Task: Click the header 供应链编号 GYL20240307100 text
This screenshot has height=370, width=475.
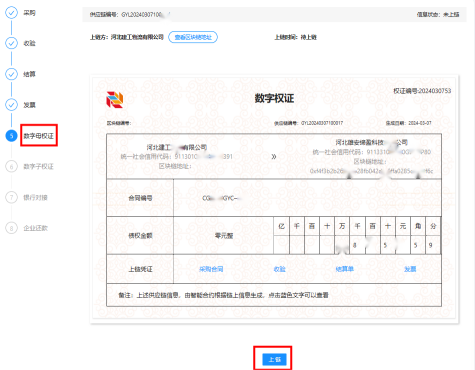Action: 130,14
